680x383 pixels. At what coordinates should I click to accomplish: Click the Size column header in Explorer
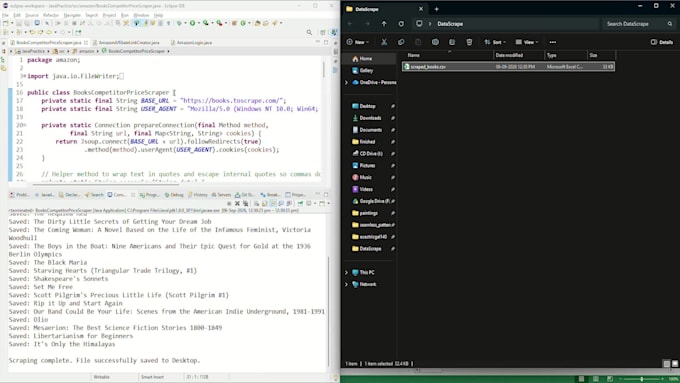pos(601,55)
